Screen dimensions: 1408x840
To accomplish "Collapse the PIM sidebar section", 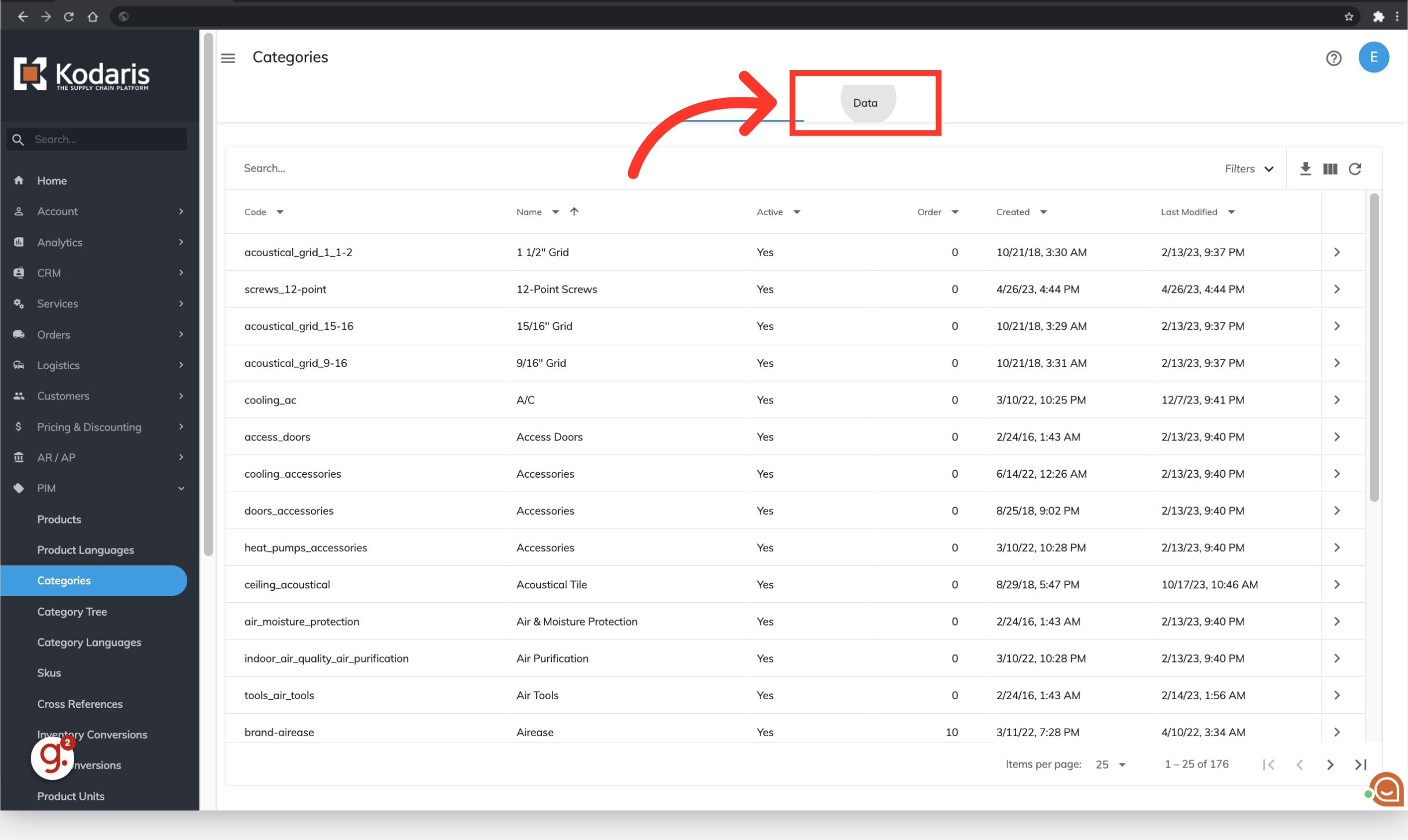I will [x=181, y=488].
